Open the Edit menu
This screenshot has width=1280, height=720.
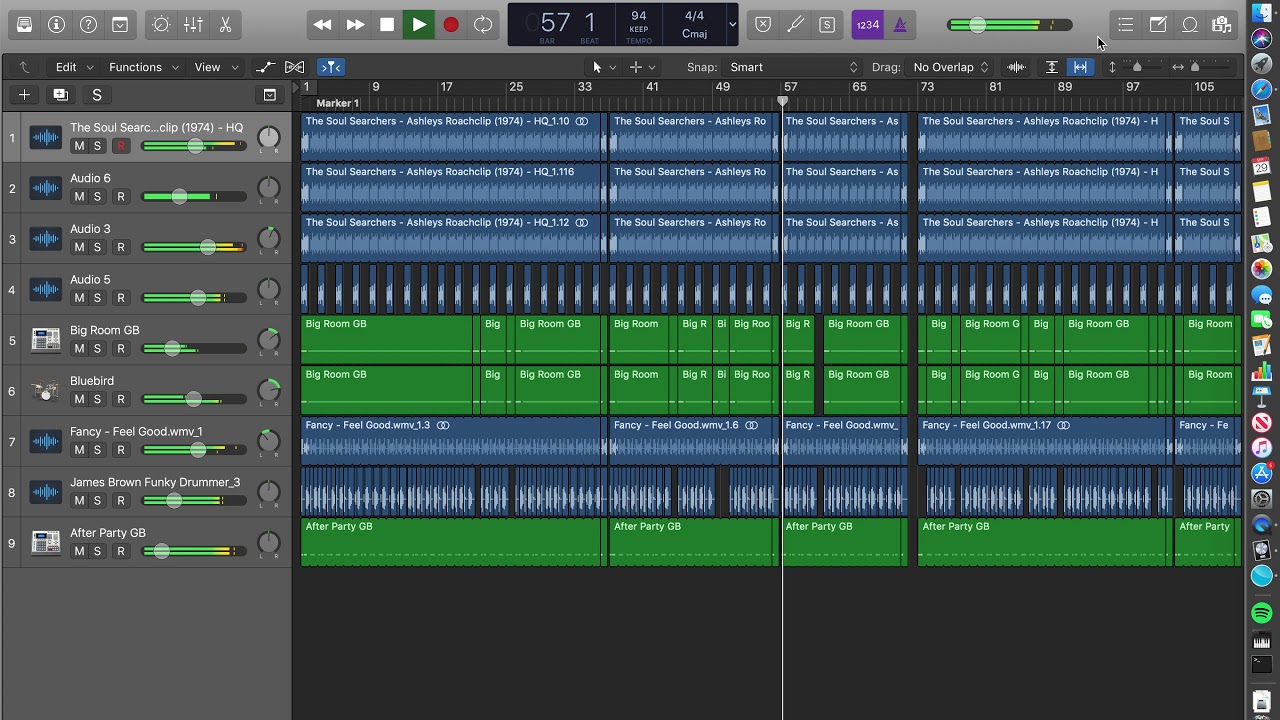tap(74, 67)
